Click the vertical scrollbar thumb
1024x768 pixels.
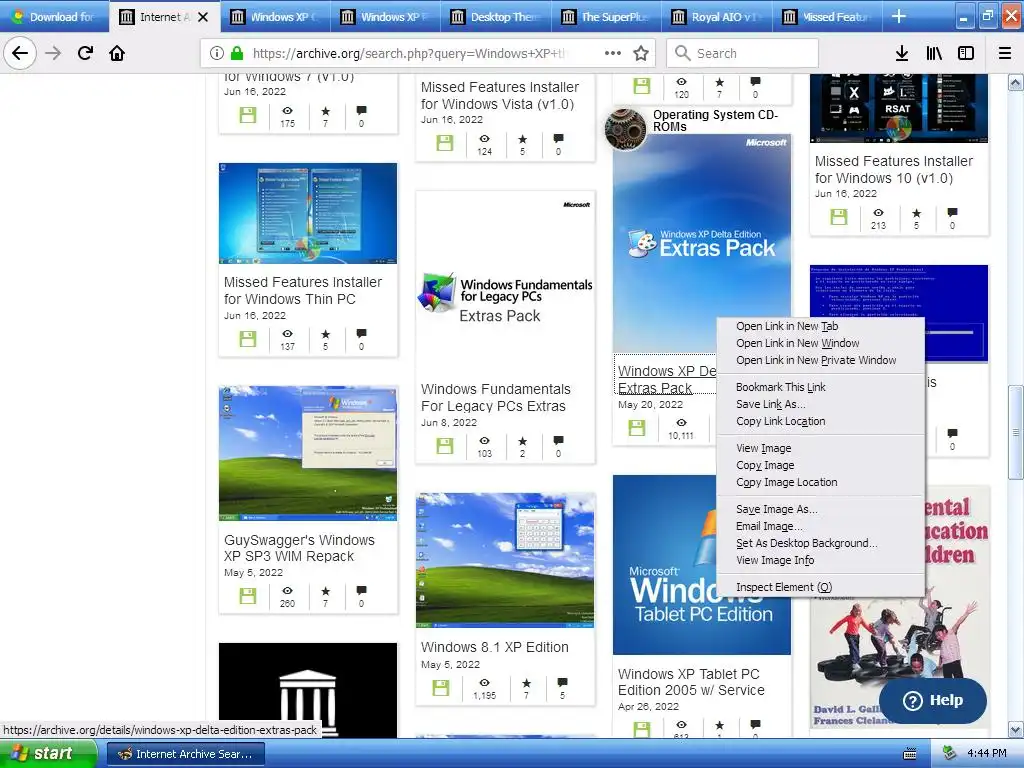click(x=1015, y=432)
